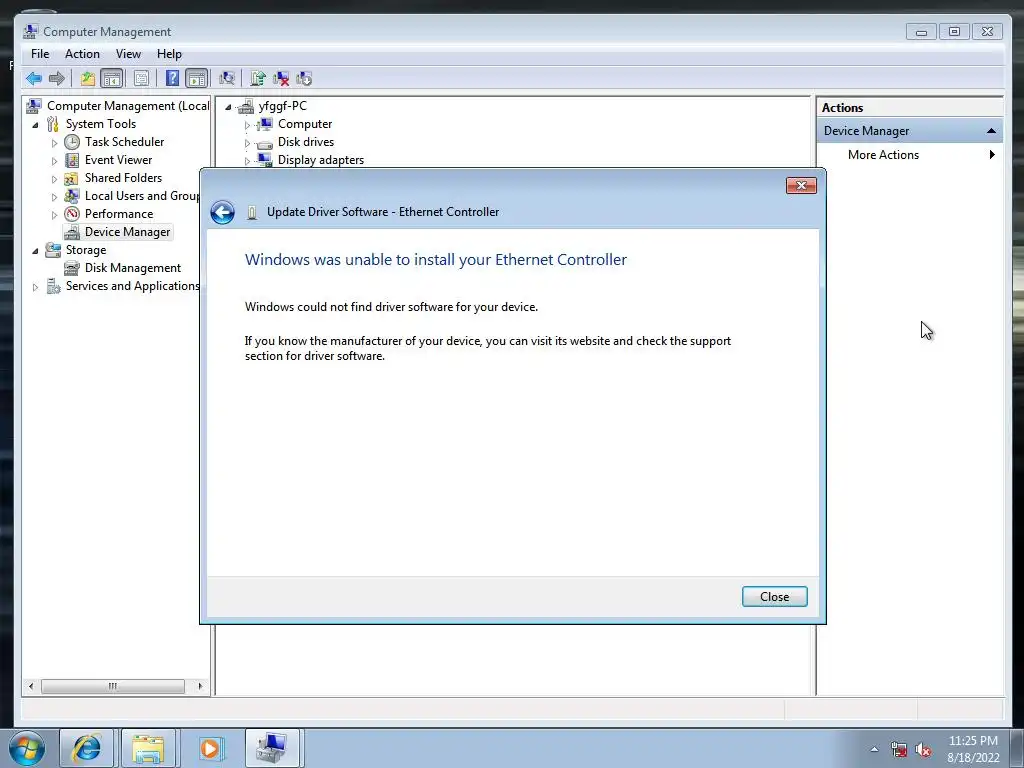Expand the Disk drives device category
This screenshot has height=768, width=1024.
(247, 142)
